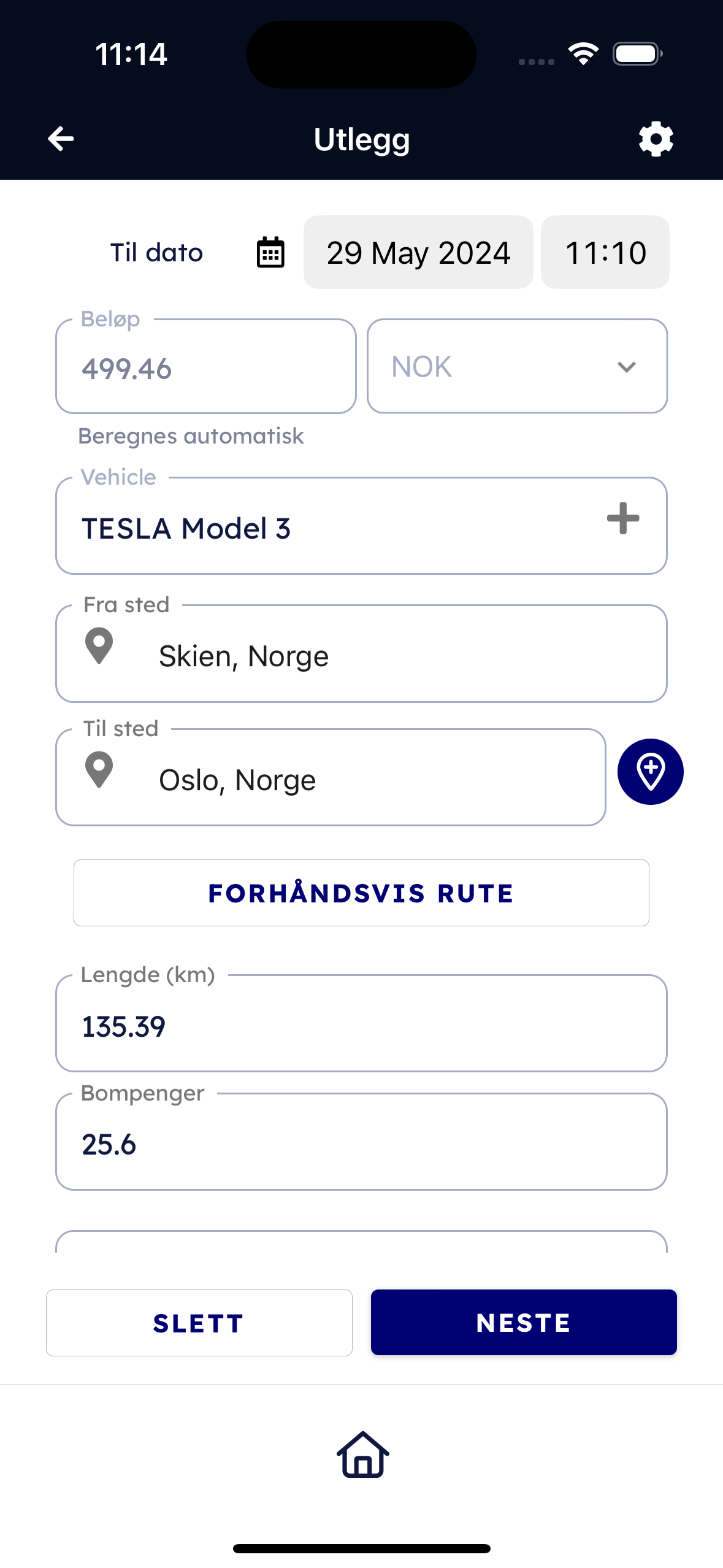Tap the plus icon in Vehicle field

(x=622, y=518)
